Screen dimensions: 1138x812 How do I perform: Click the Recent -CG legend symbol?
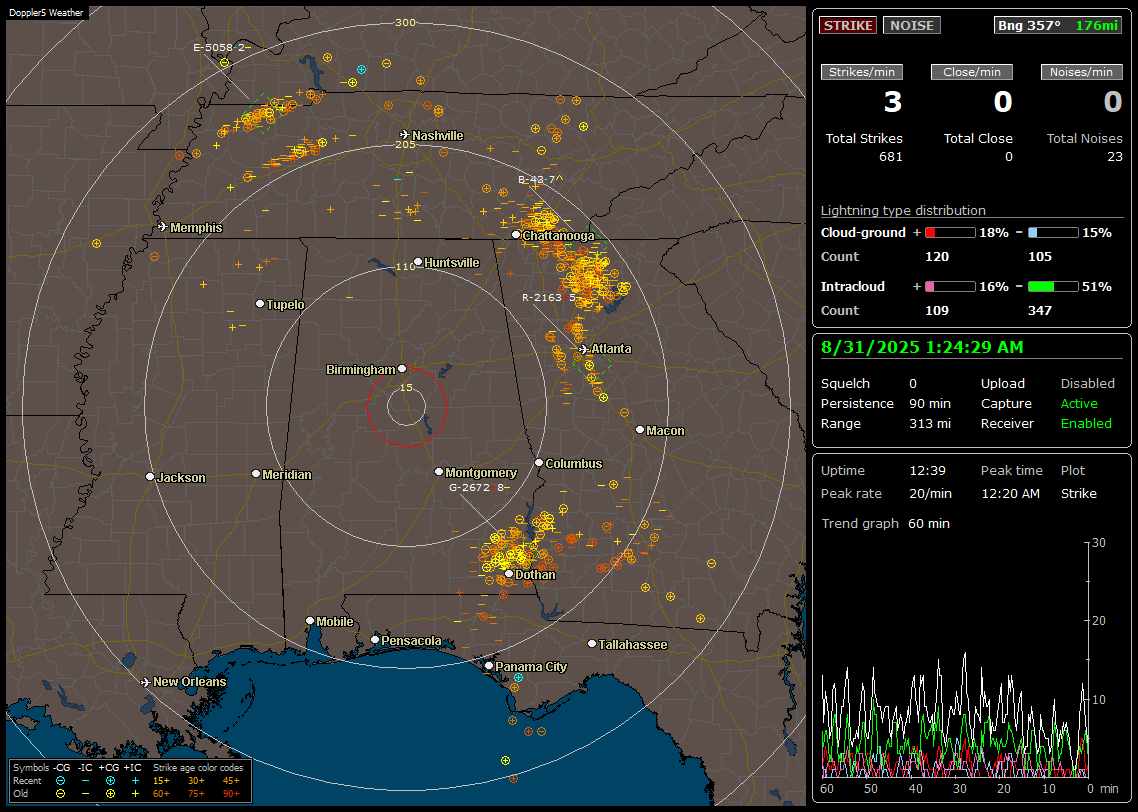[x=61, y=781]
